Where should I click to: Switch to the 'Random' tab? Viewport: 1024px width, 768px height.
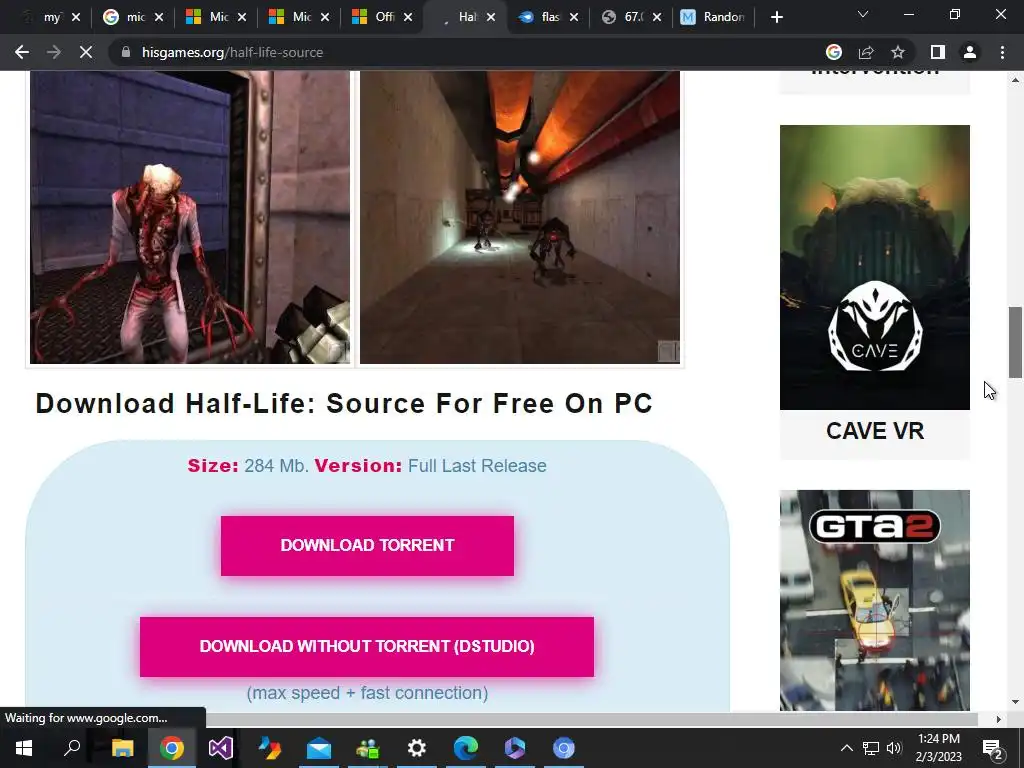[713, 17]
